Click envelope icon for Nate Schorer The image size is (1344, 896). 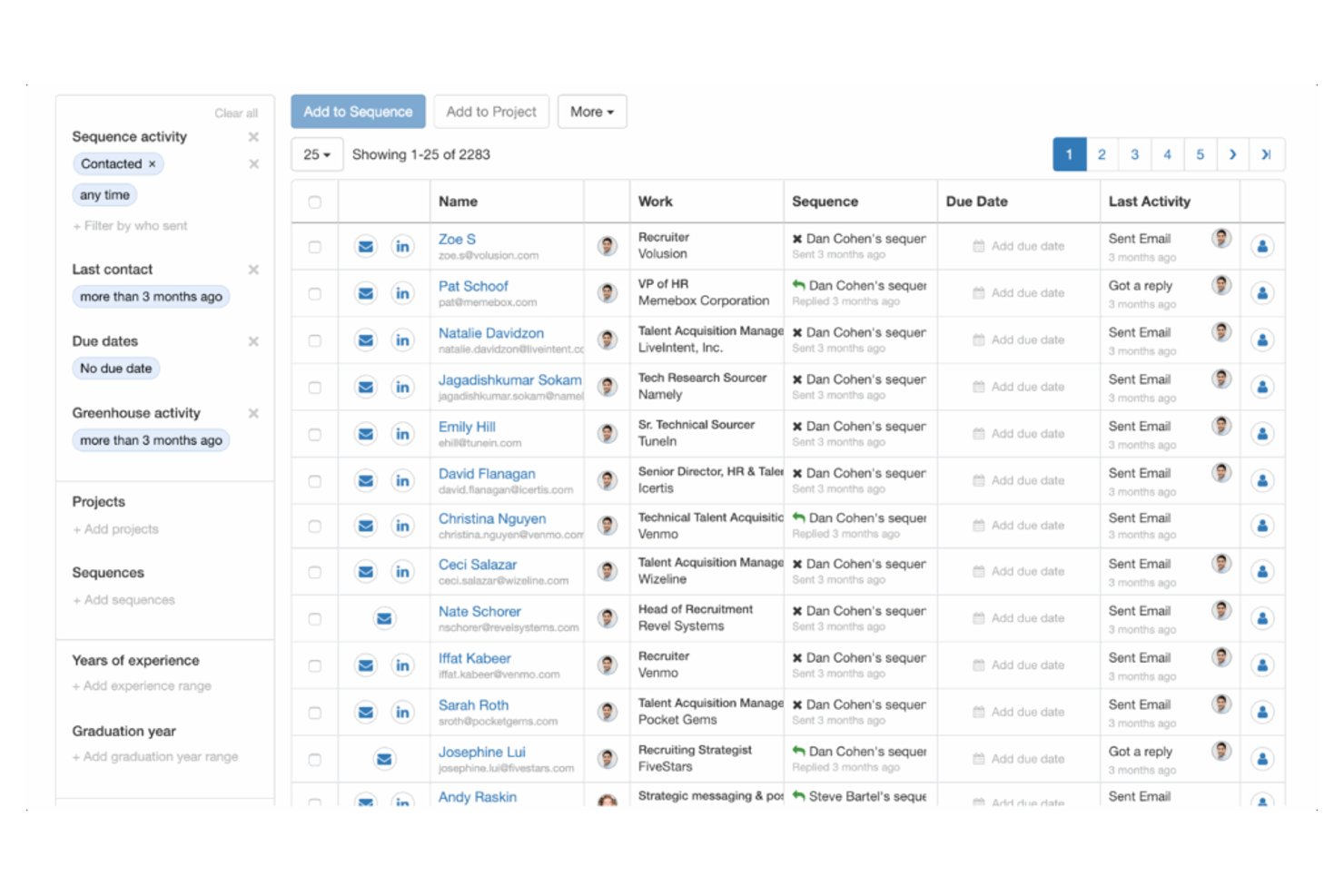tap(384, 619)
